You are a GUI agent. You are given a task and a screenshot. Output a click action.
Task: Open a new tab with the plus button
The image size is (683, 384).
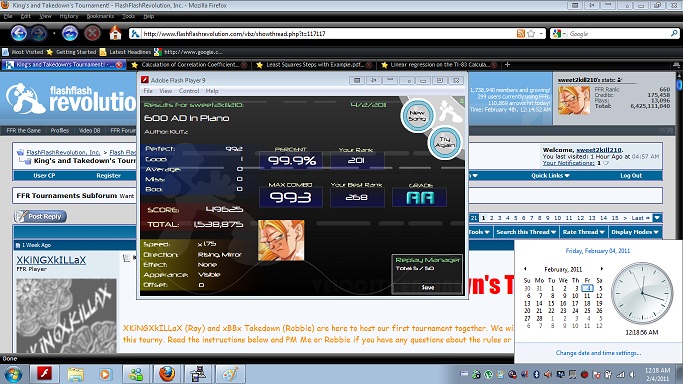point(507,64)
